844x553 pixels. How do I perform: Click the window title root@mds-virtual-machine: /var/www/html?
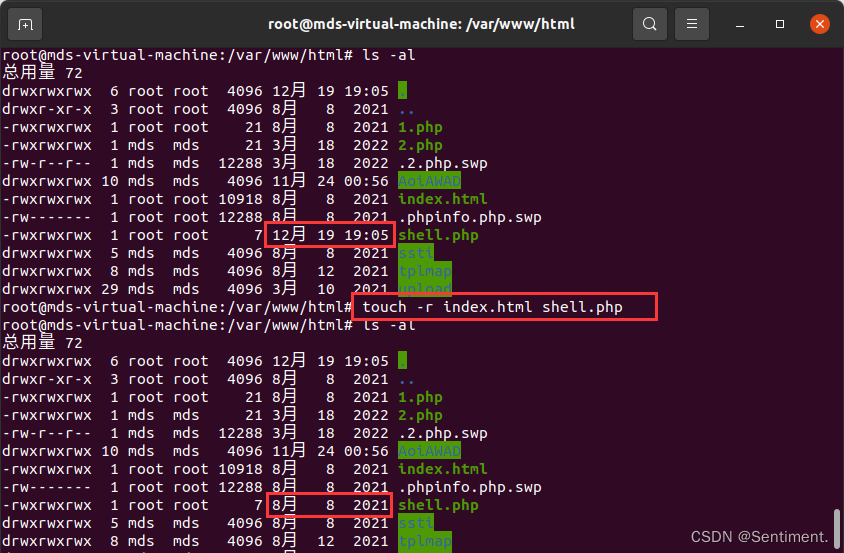(x=421, y=24)
